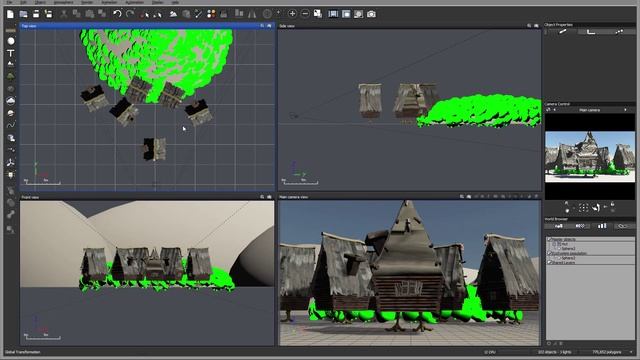Toggle the EcoSystem population checkbox
The image size is (640, 360).
point(549,253)
